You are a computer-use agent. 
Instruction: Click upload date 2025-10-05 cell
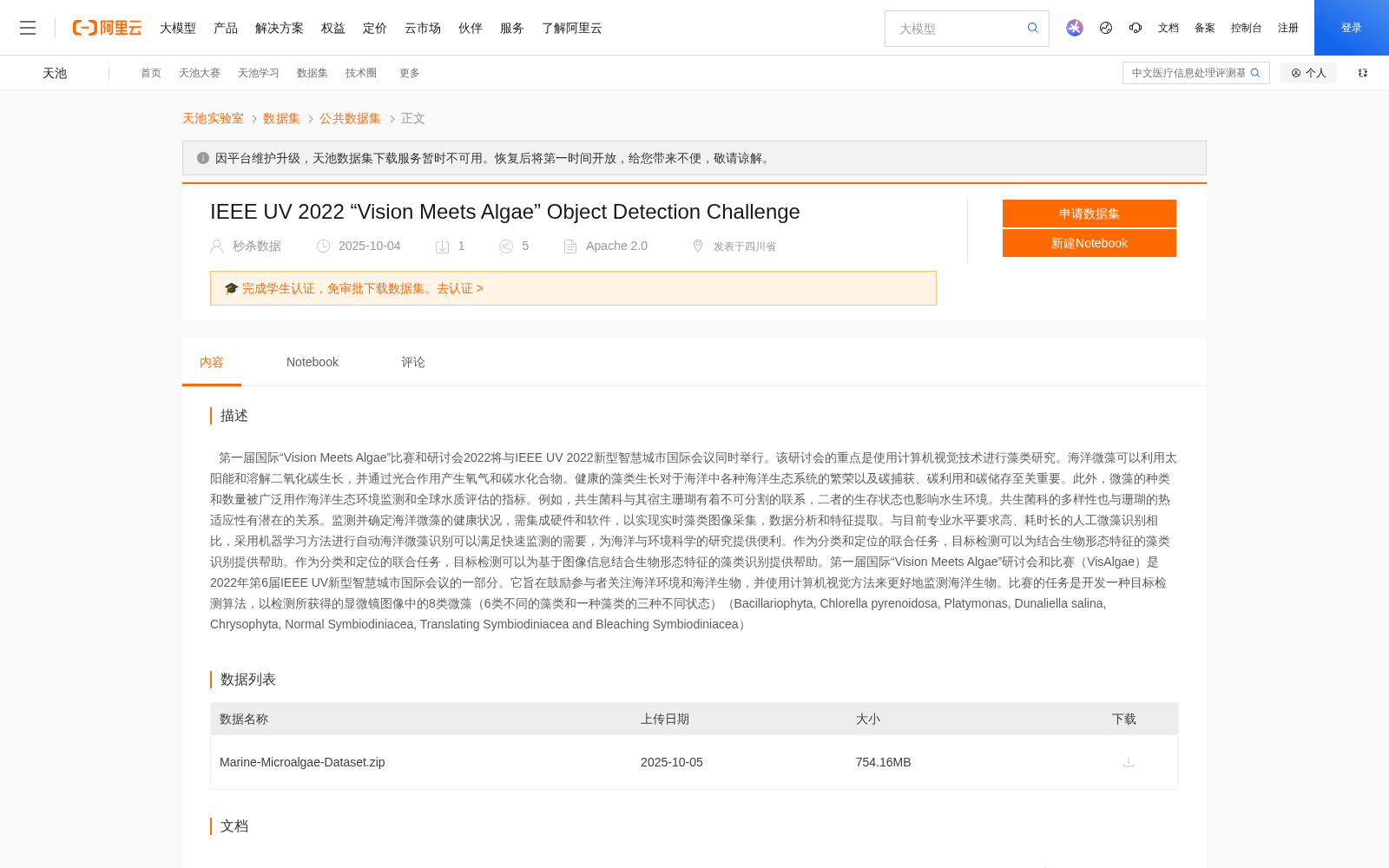672,762
